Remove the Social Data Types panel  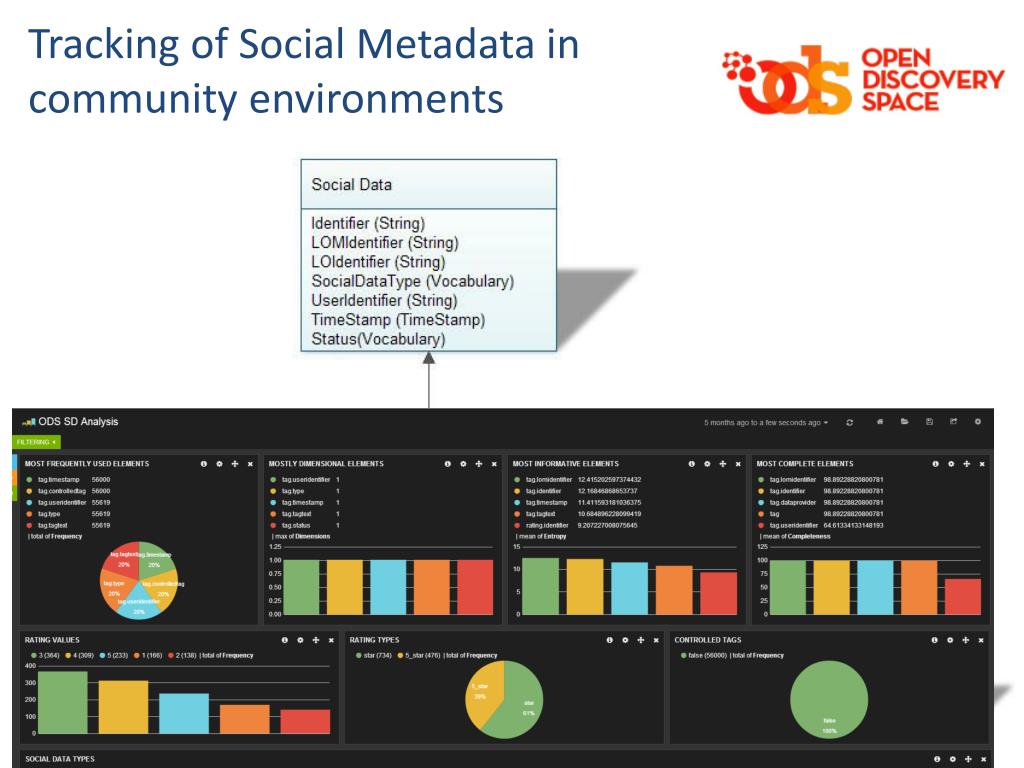click(984, 759)
